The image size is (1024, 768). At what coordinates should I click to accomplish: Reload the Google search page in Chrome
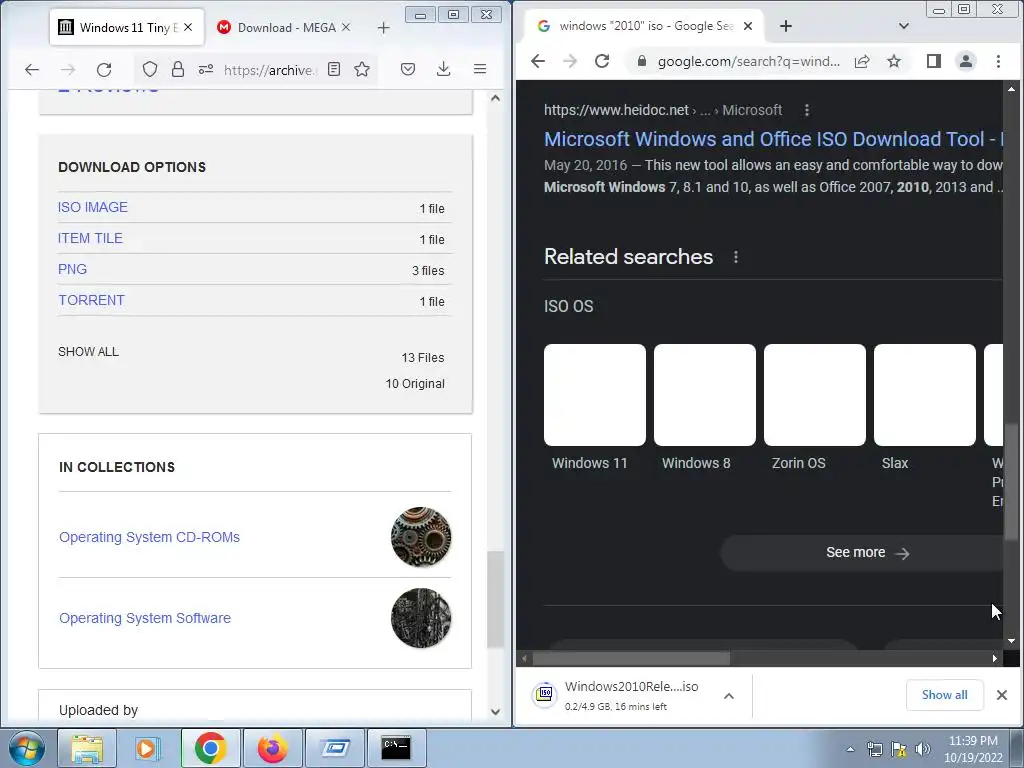(601, 61)
